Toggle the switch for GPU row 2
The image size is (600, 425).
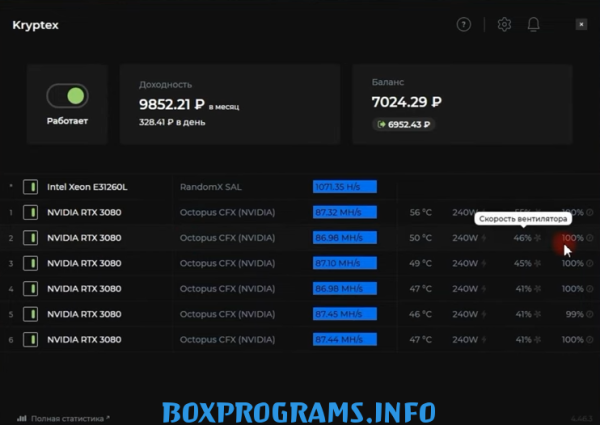(30, 238)
